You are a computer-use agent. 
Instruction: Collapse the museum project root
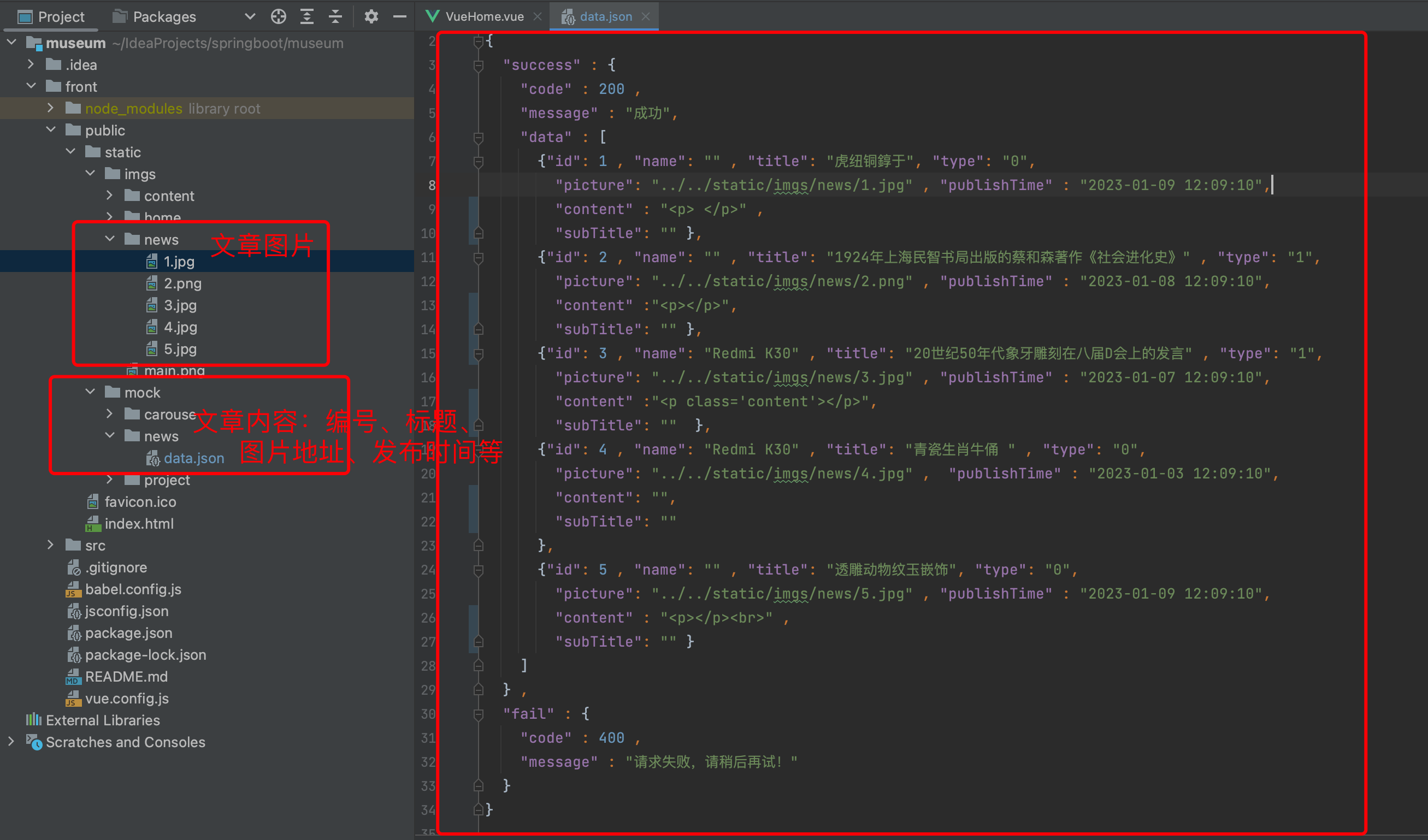(11, 43)
